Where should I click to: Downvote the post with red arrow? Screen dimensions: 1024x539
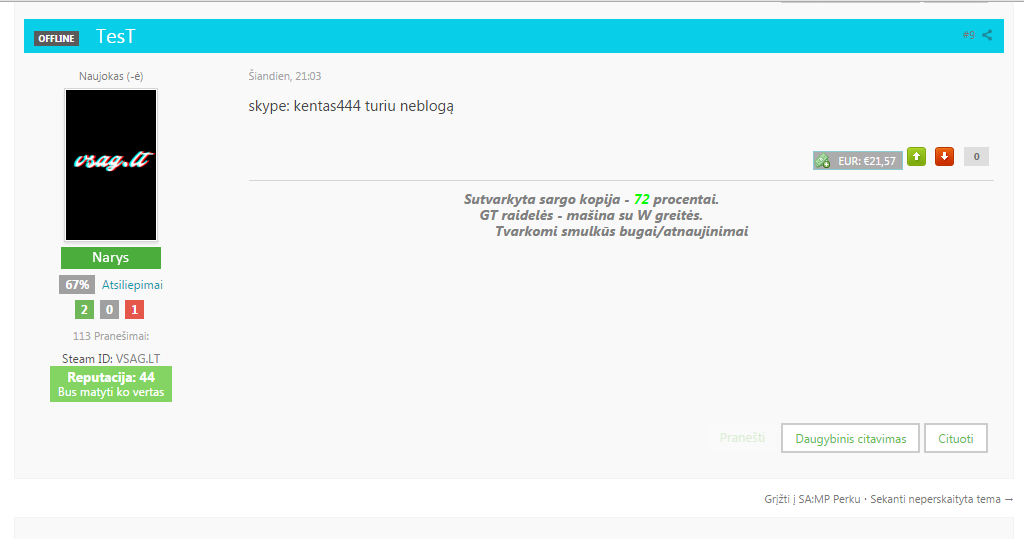point(944,157)
